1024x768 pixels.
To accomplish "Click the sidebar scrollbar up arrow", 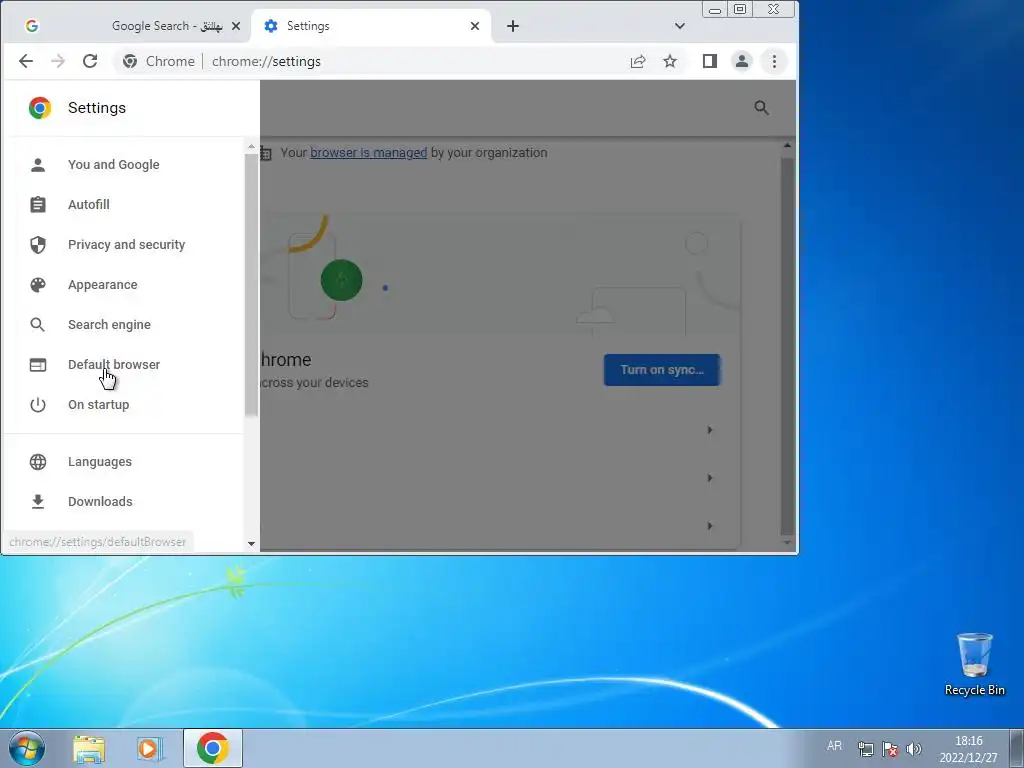I will pyautogui.click(x=251, y=147).
